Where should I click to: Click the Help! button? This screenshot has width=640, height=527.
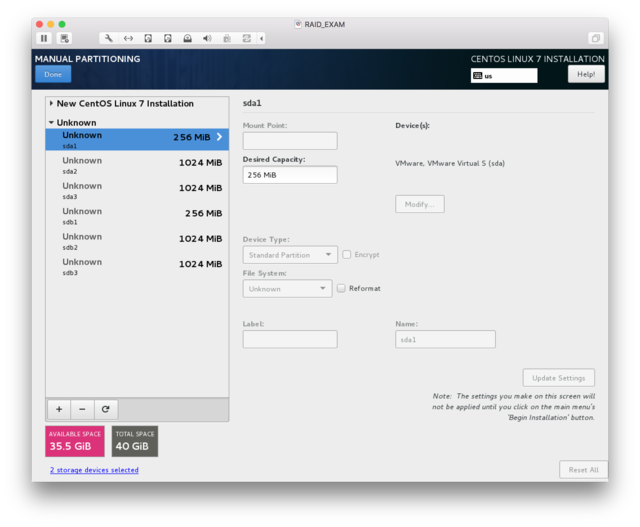[x=586, y=74]
